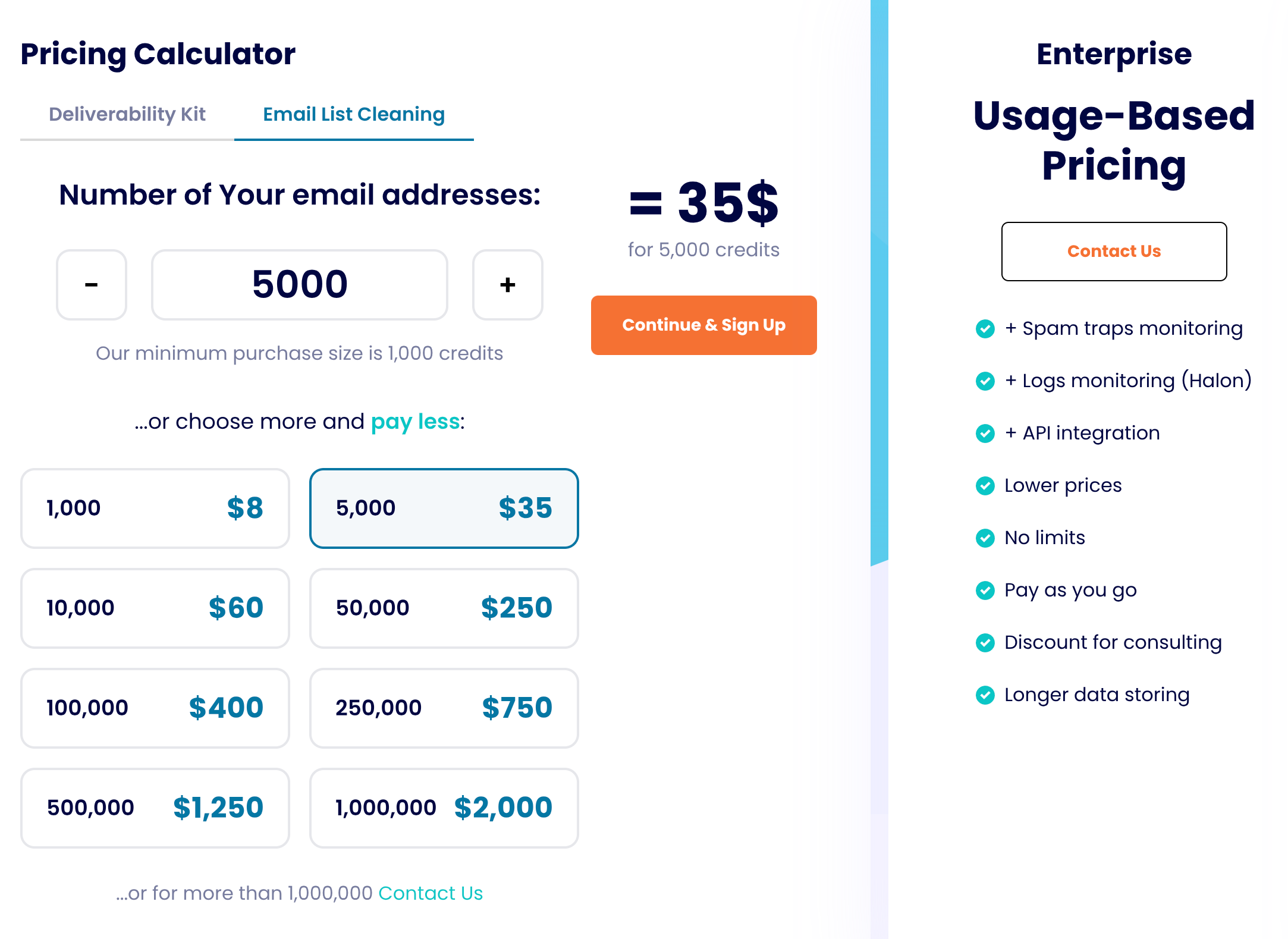
Task: Choose the 5,000 credits for $35 option
Action: (x=444, y=508)
